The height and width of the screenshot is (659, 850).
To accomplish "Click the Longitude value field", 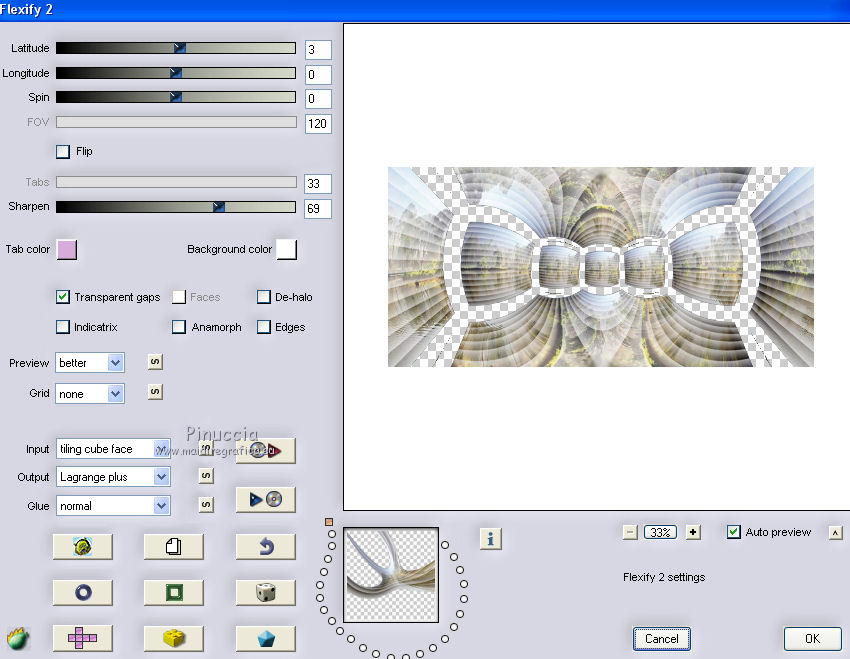I will [x=318, y=74].
